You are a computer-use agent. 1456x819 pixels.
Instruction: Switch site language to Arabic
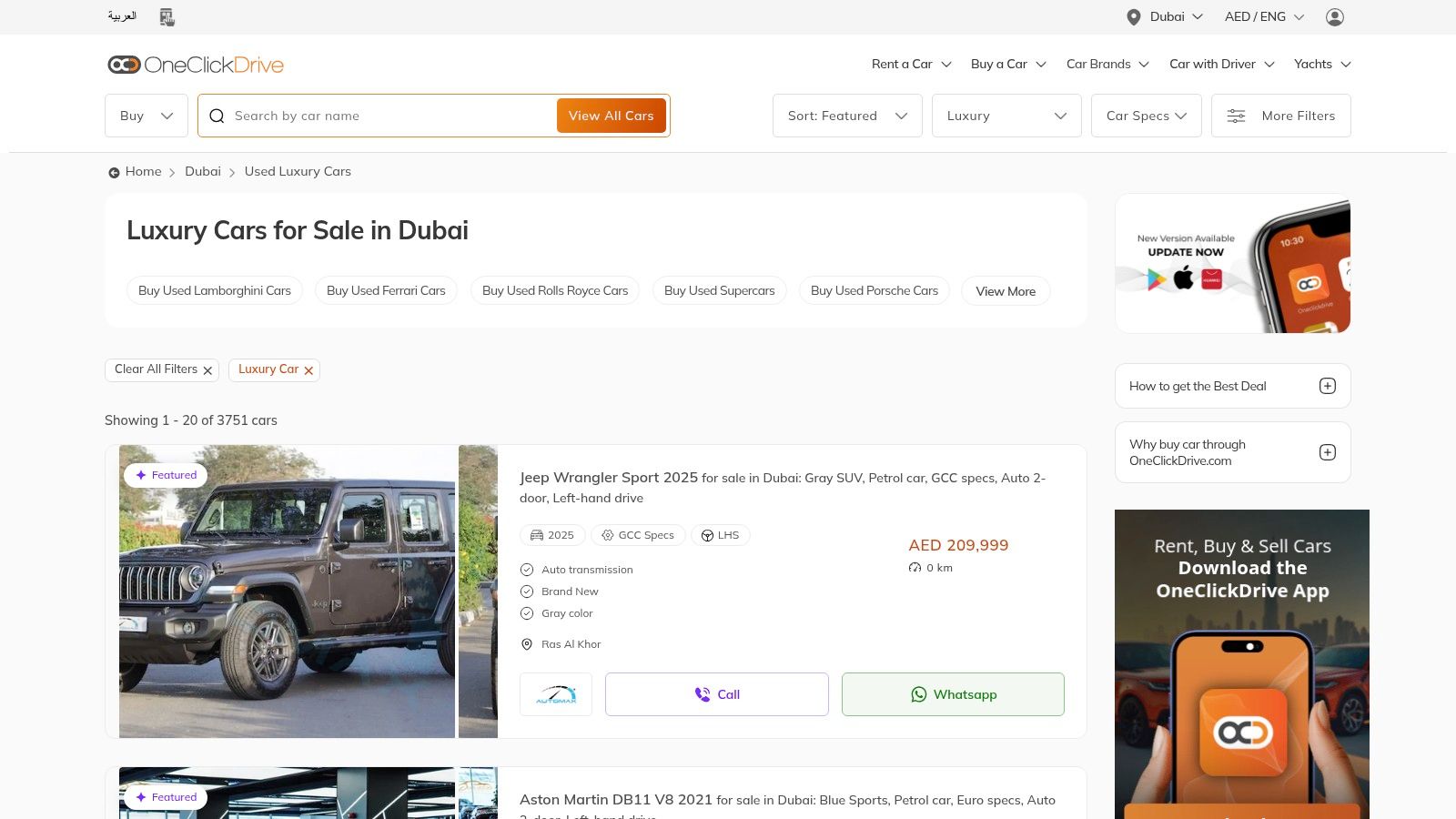[x=122, y=16]
